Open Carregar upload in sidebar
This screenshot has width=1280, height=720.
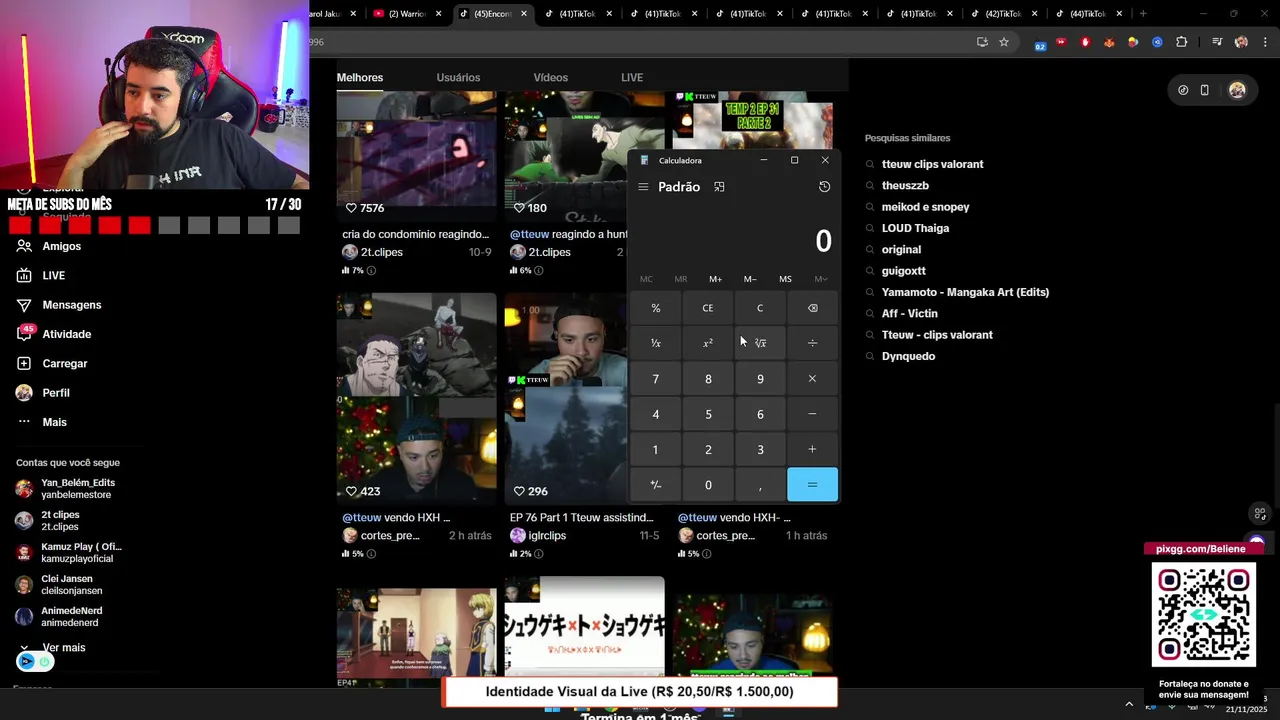pos(64,363)
